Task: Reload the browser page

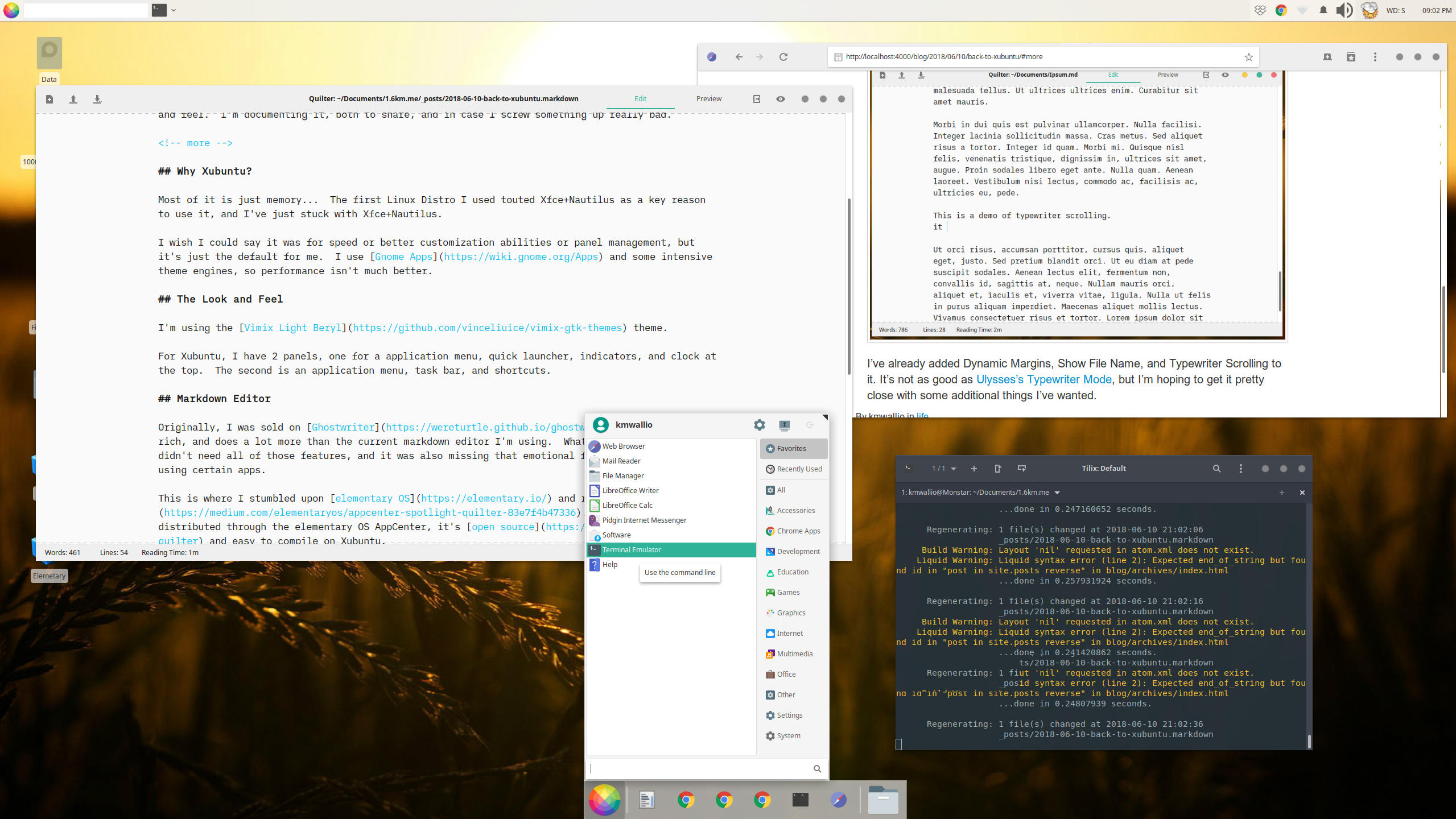Action: (x=783, y=57)
